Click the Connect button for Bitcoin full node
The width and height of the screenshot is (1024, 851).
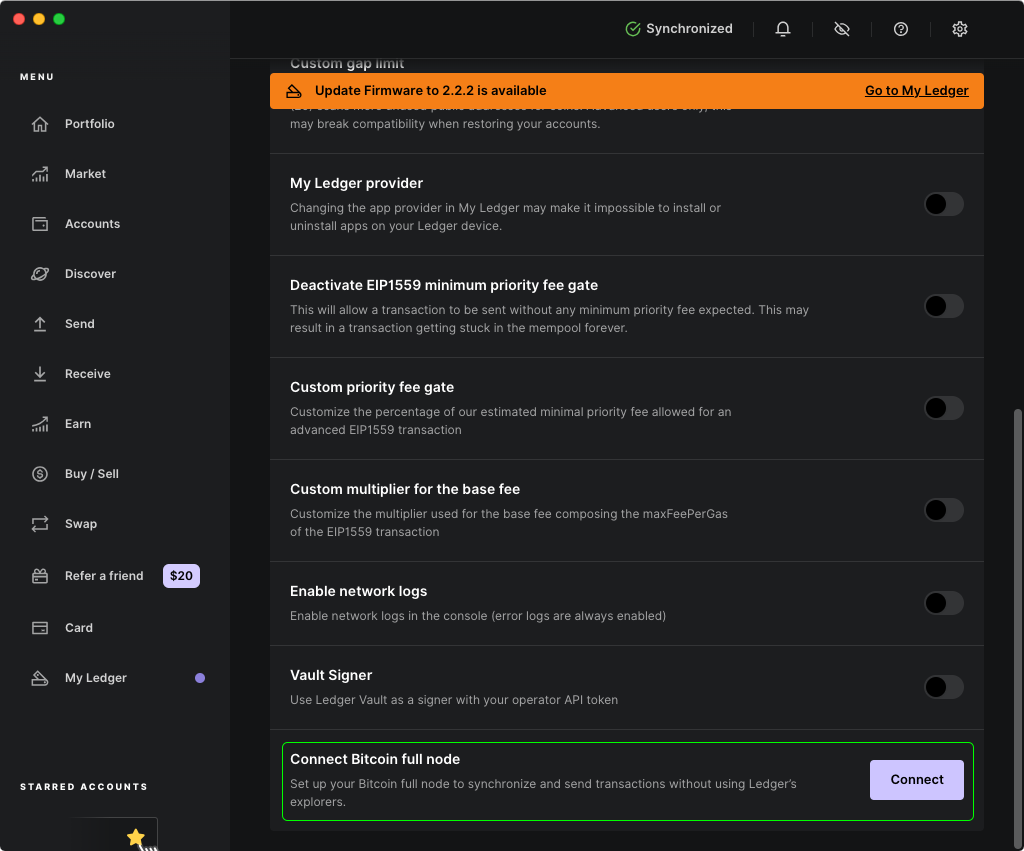coord(917,780)
